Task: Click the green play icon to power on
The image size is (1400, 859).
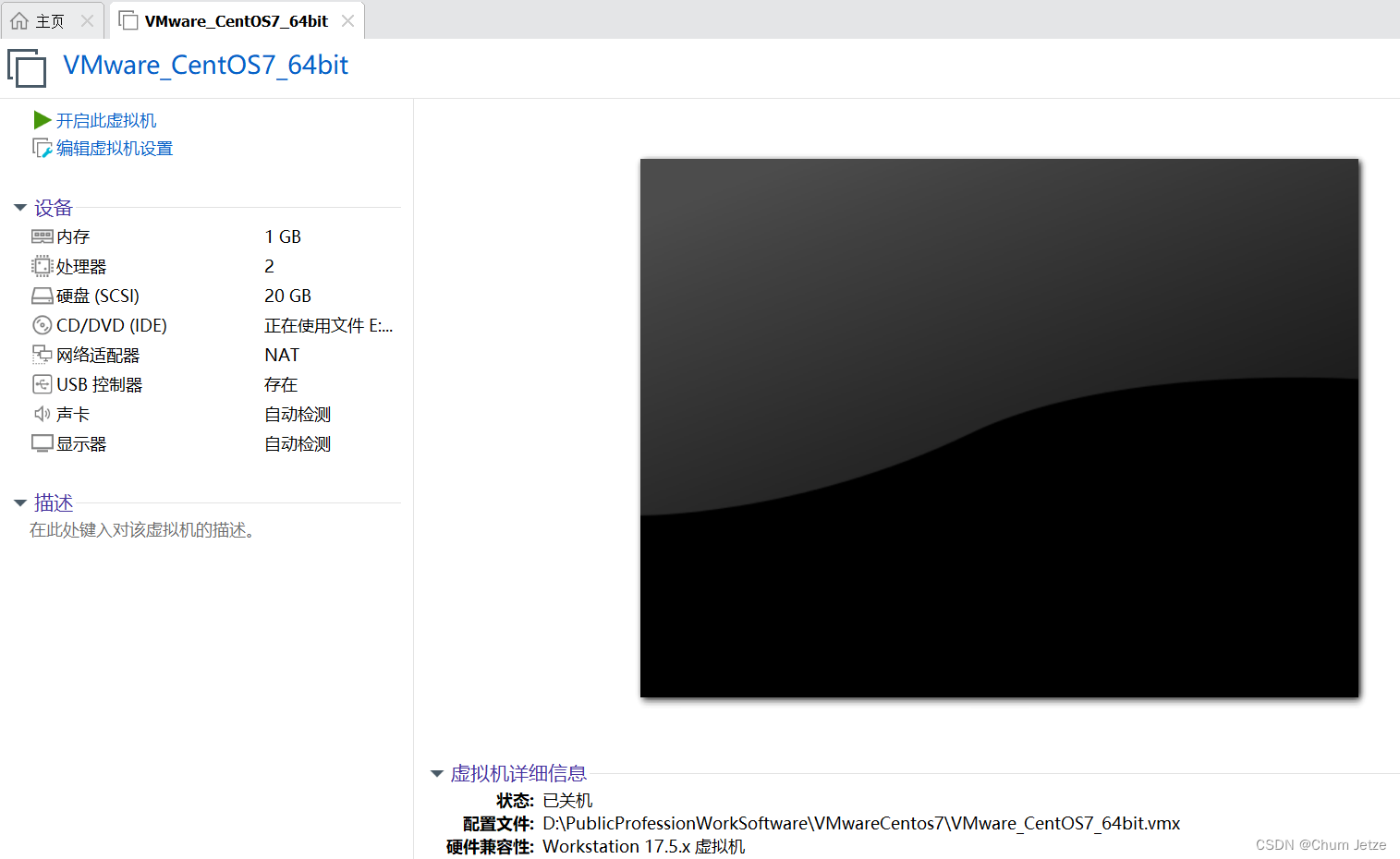Action: 42,120
